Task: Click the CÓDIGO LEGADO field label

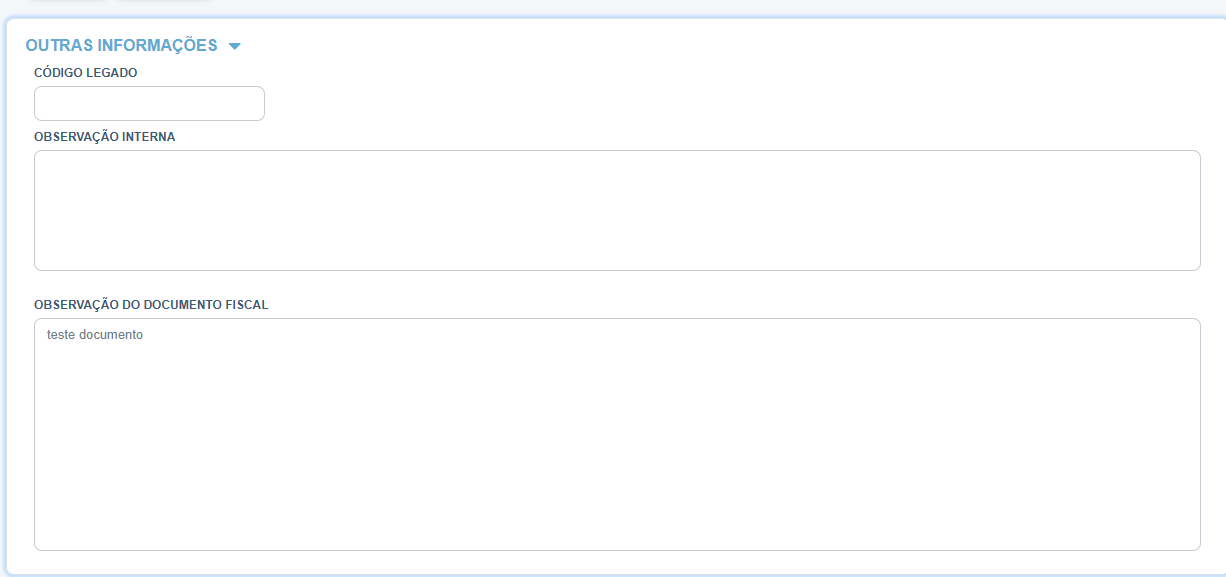Action: click(x=86, y=73)
